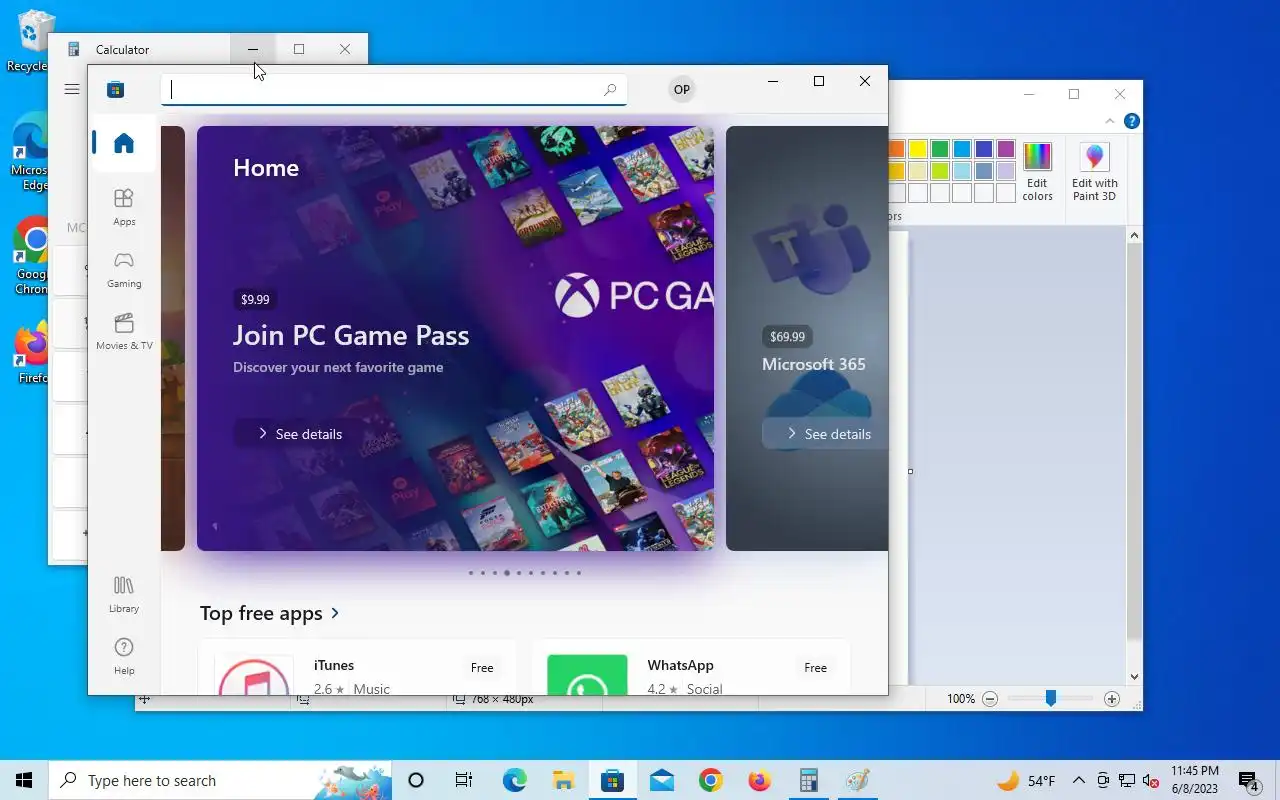Select the first carousel page dot
1280x800 pixels.
pyautogui.click(x=471, y=573)
